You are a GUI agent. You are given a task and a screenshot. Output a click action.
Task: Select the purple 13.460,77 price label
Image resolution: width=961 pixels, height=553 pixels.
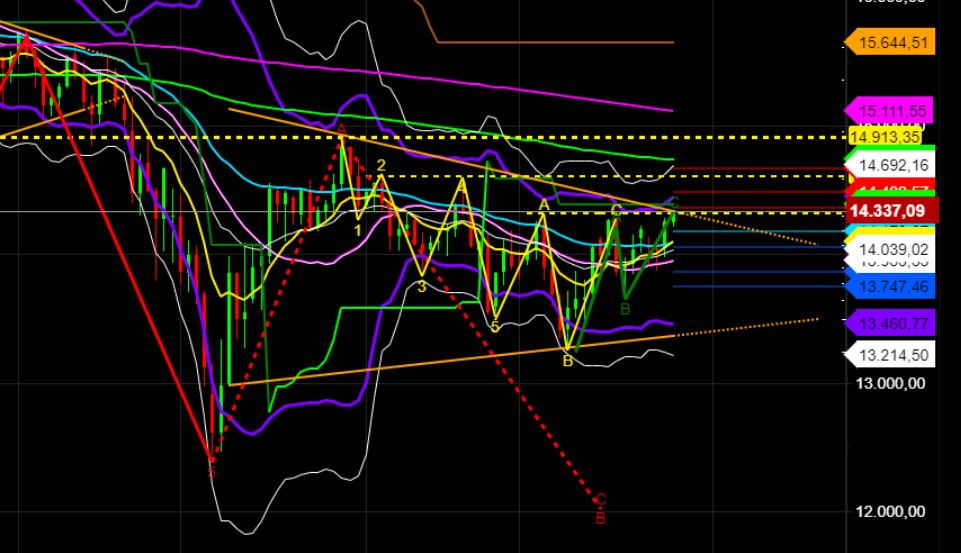click(890, 323)
